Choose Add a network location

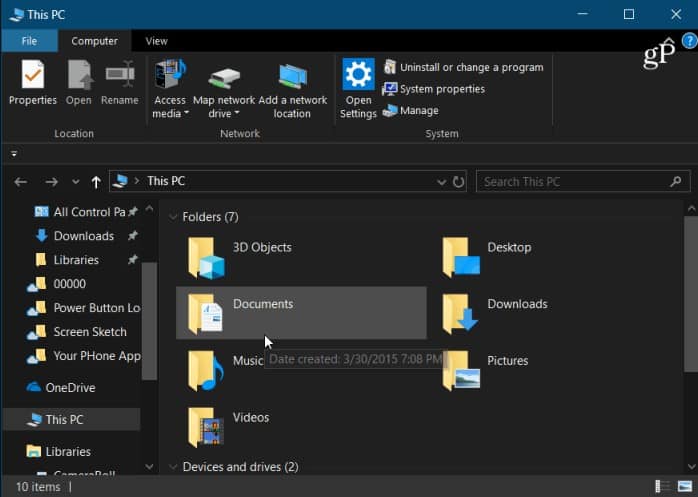pyautogui.click(x=292, y=89)
